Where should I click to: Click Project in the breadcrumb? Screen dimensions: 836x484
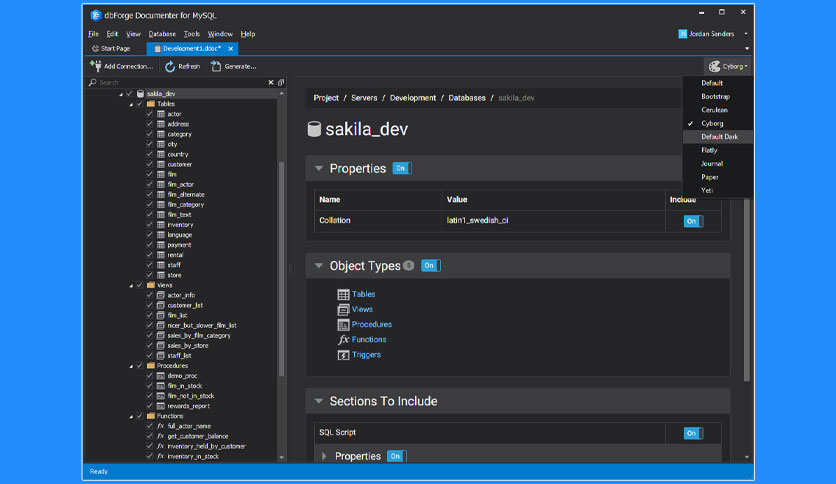pos(326,98)
